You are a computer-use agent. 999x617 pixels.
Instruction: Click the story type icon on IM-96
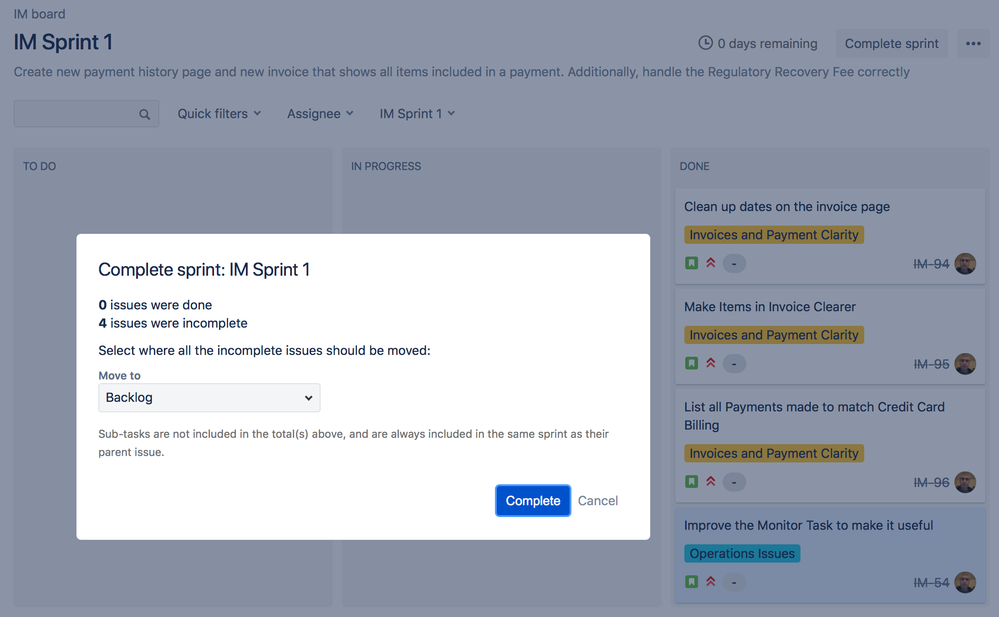[x=691, y=482]
